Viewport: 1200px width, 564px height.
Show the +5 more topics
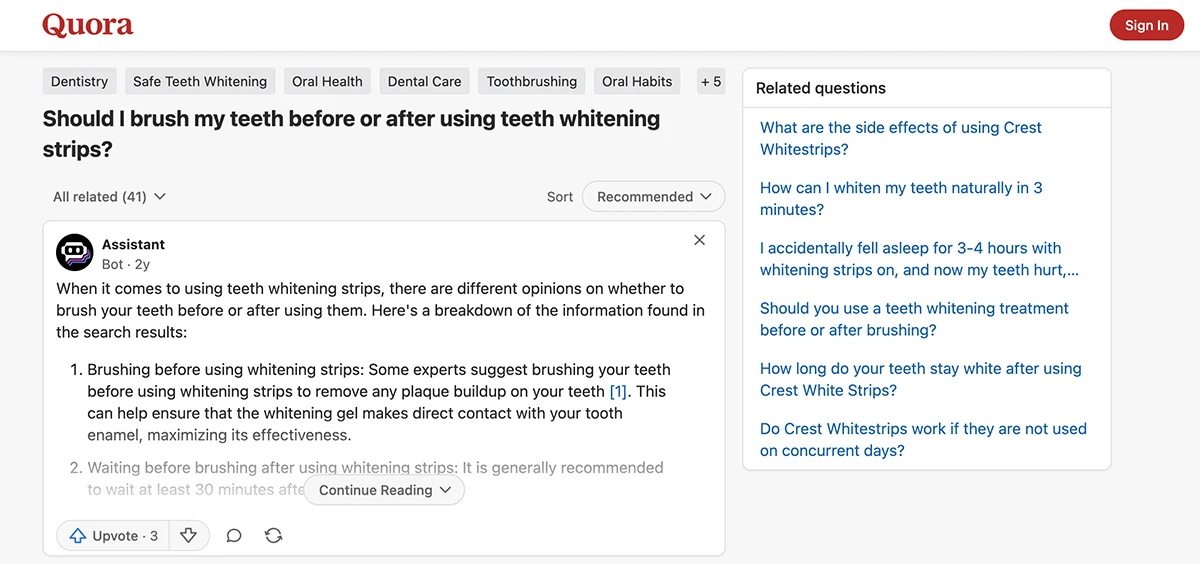click(x=711, y=81)
